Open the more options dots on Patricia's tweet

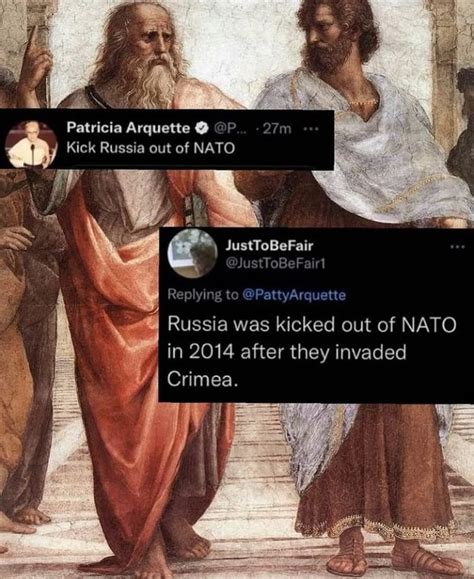(x=309, y=129)
